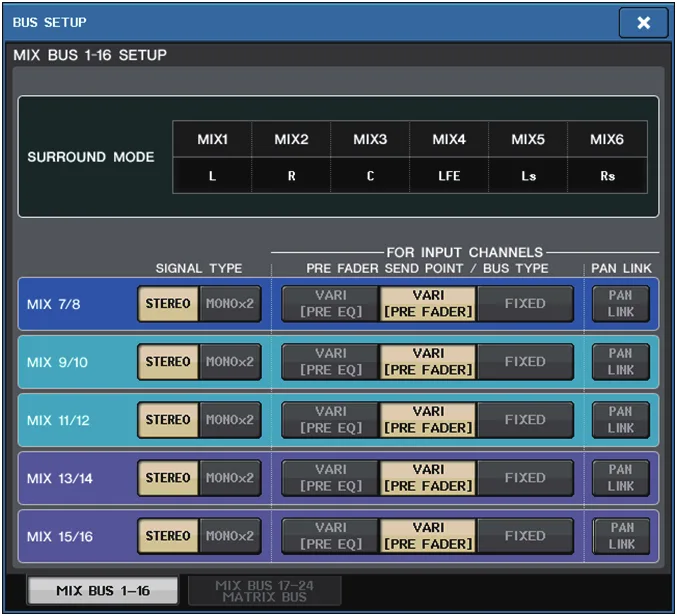The width and height of the screenshot is (677, 616).
Task: Set MIX 9/10 bus type to FIXED
Action: [525, 362]
